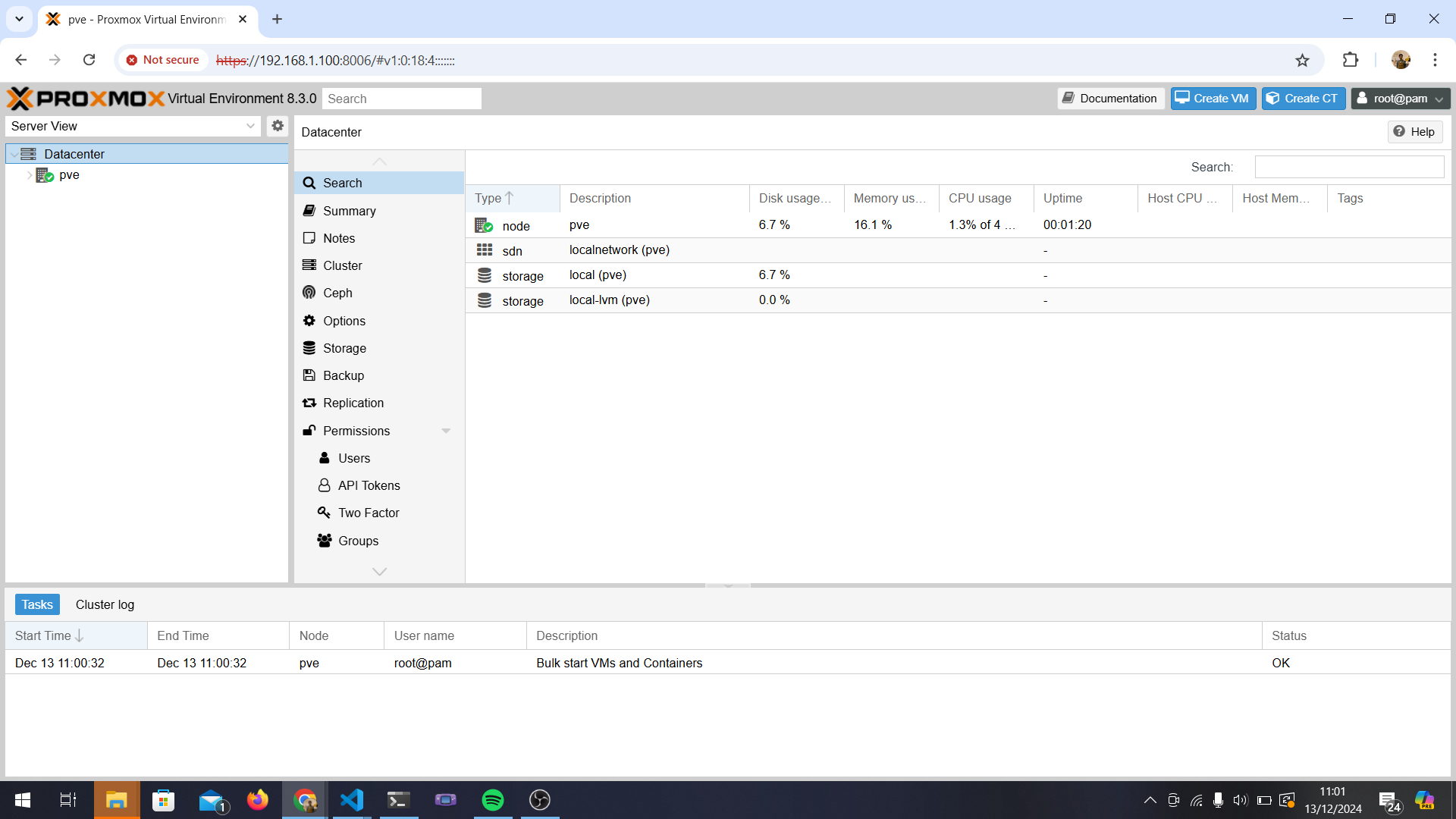
Task: Click the Backup floppy icon
Action: (x=309, y=375)
